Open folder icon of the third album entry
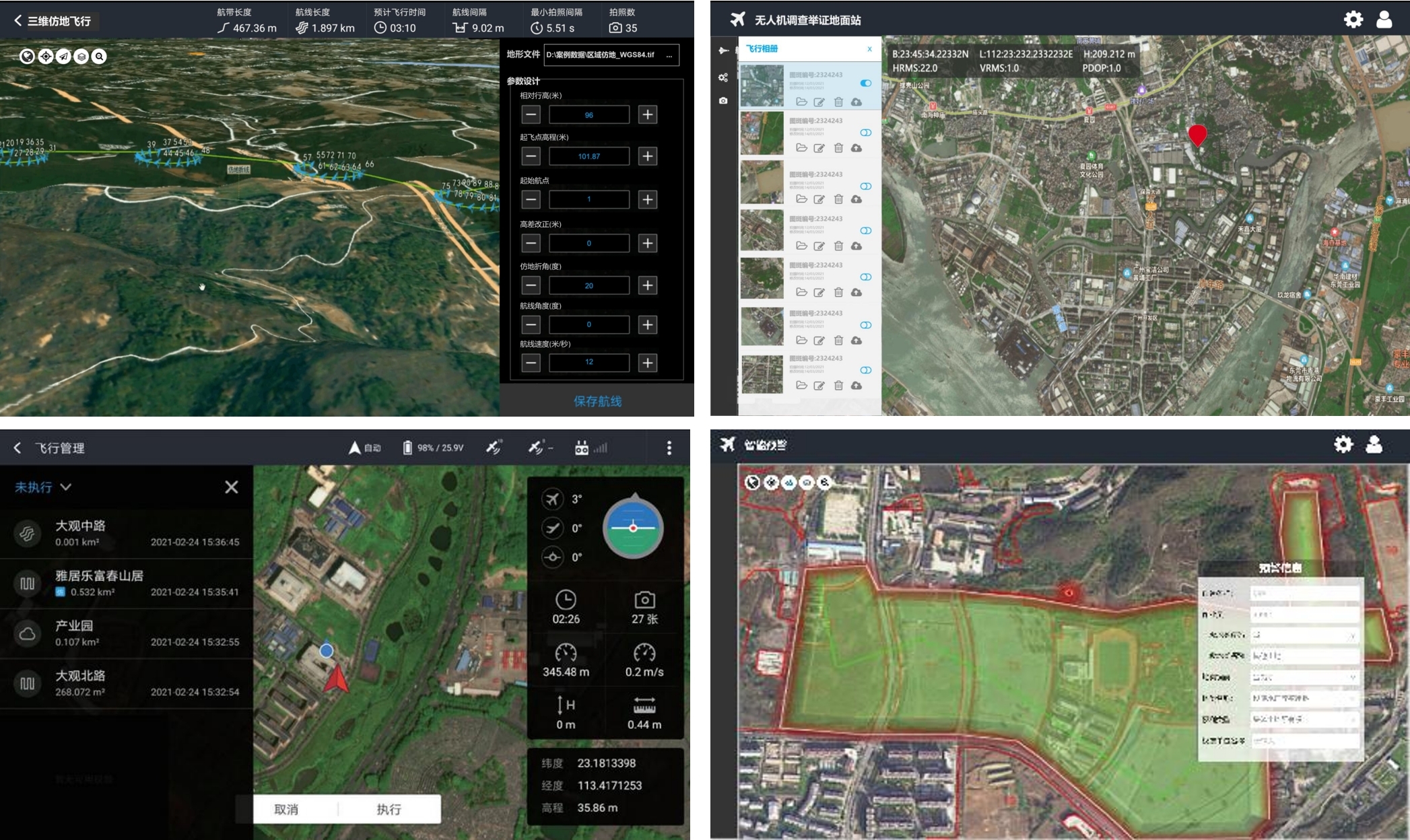Viewport: 1410px width, 840px height. pos(801,199)
